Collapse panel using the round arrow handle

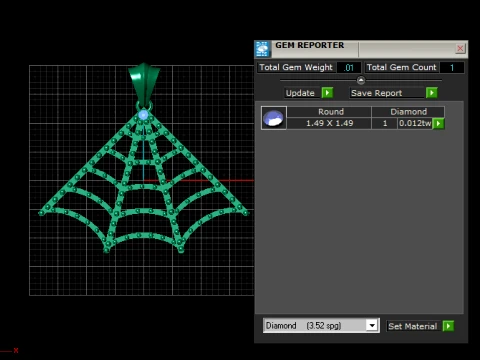coord(361,80)
